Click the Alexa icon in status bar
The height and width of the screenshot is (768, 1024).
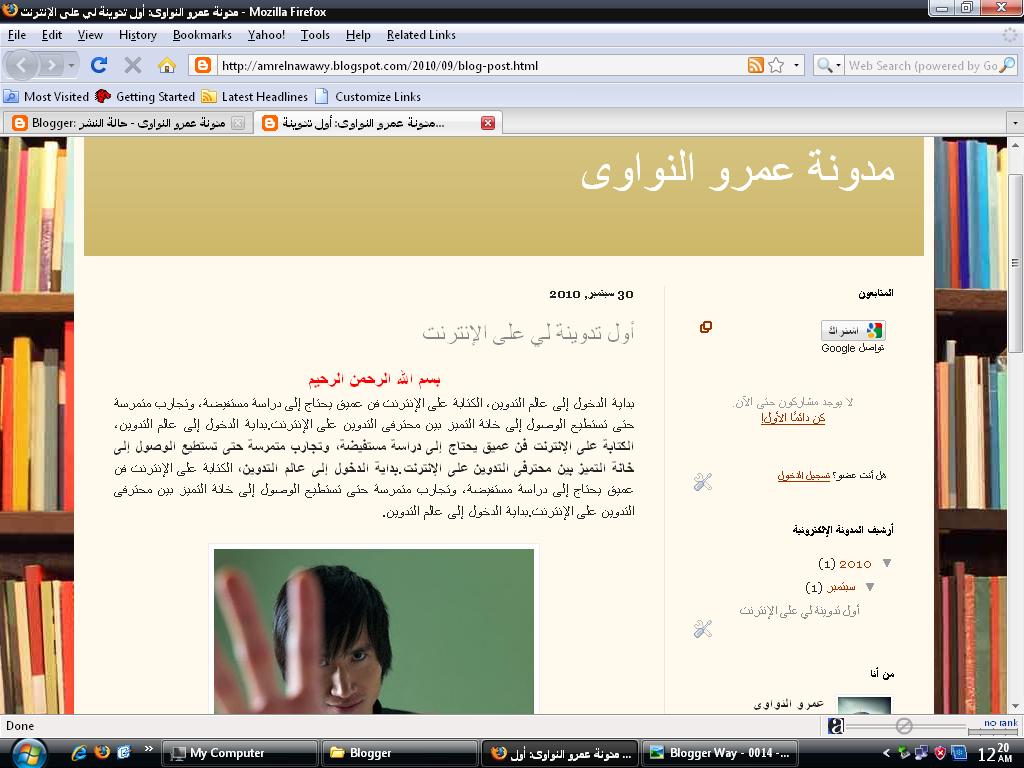tap(836, 726)
